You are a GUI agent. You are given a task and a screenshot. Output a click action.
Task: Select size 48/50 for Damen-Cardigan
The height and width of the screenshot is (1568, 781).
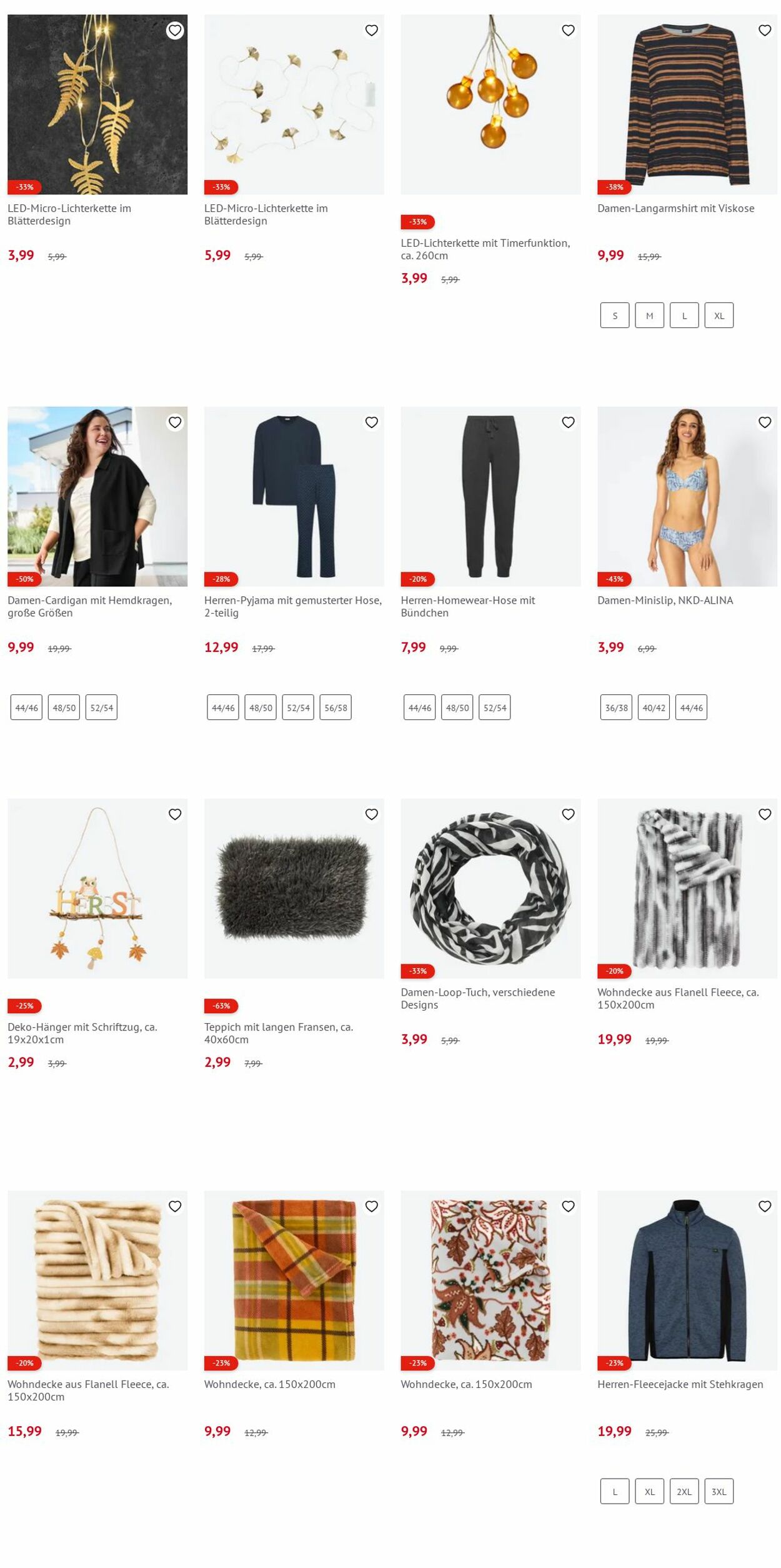[64, 707]
